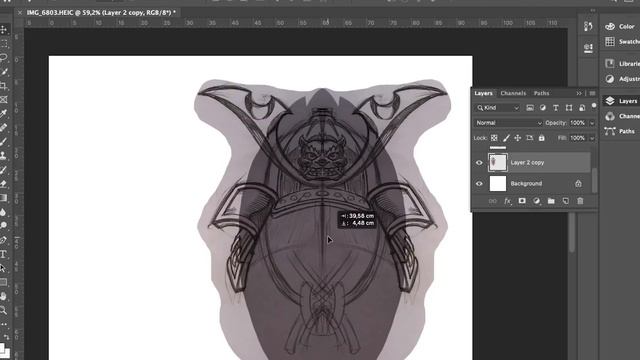Select the Path Selection tool
Viewport: 640px width, 360px height.
coord(4,268)
